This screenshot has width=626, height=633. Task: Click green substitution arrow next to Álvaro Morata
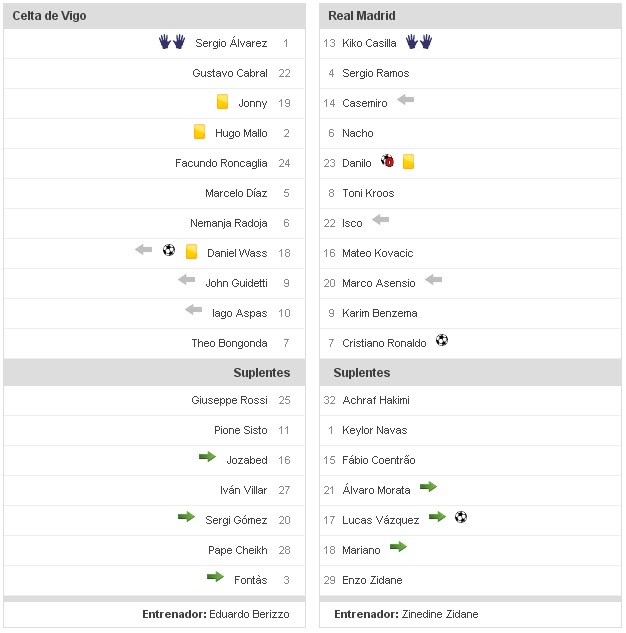pos(428,487)
